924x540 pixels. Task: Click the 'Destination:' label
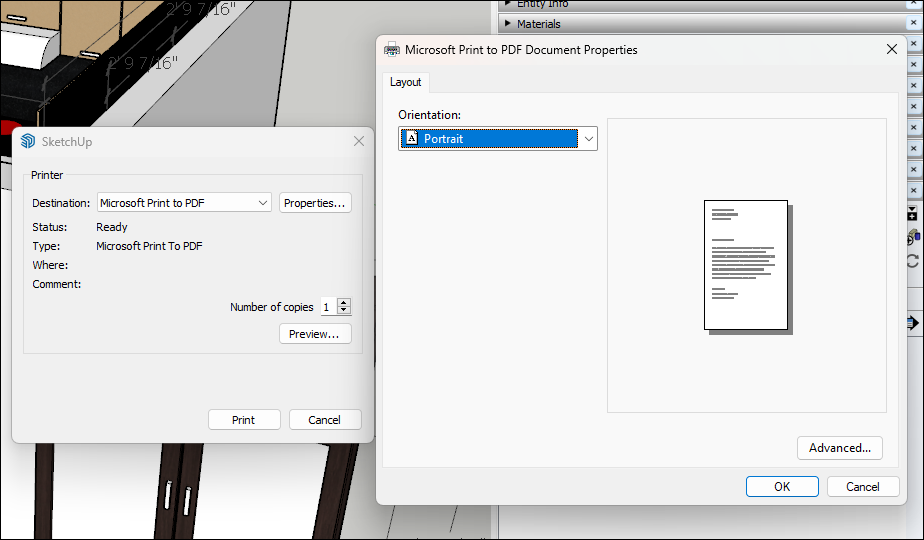[61, 203]
